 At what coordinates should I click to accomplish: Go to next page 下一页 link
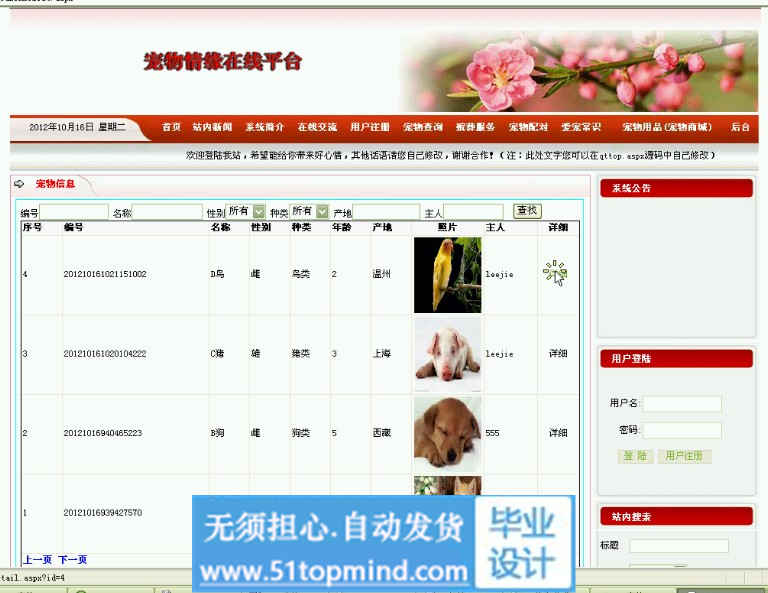(x=72, y=559)
